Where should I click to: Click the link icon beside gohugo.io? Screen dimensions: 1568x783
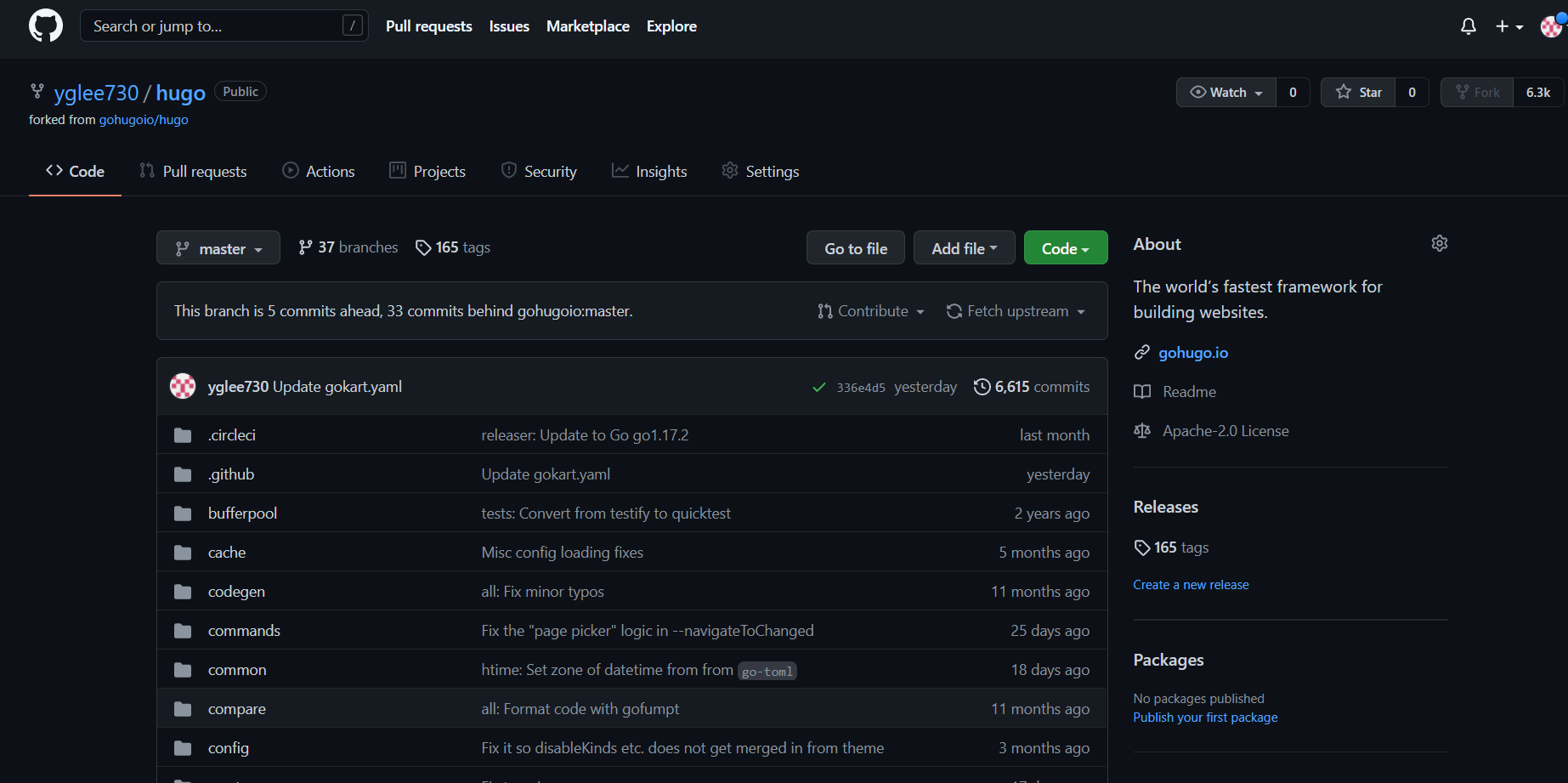[x=1142, y=353]
